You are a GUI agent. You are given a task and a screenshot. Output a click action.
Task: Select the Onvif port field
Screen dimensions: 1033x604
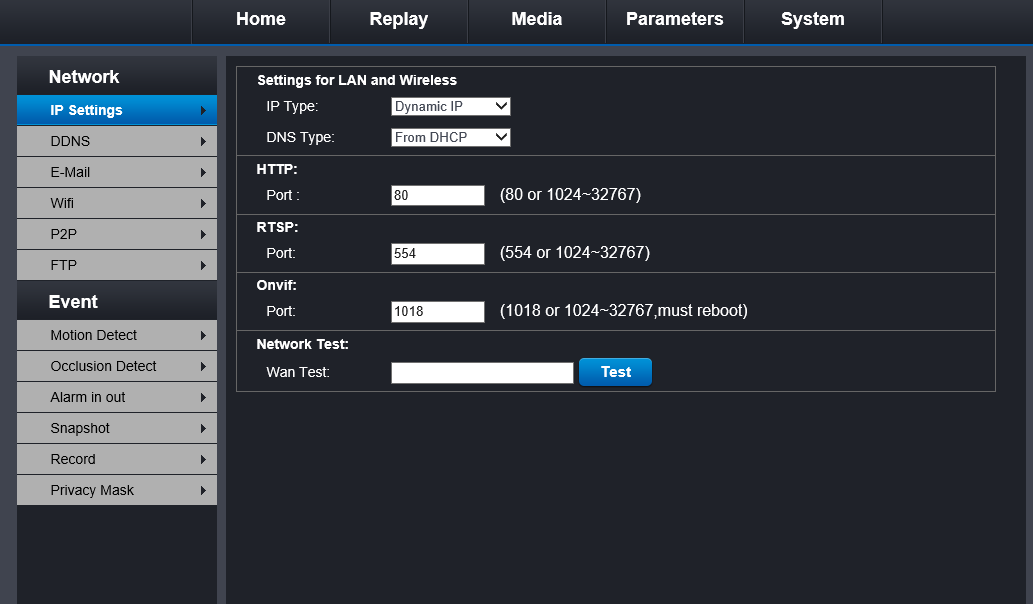(x=438, y=312)
